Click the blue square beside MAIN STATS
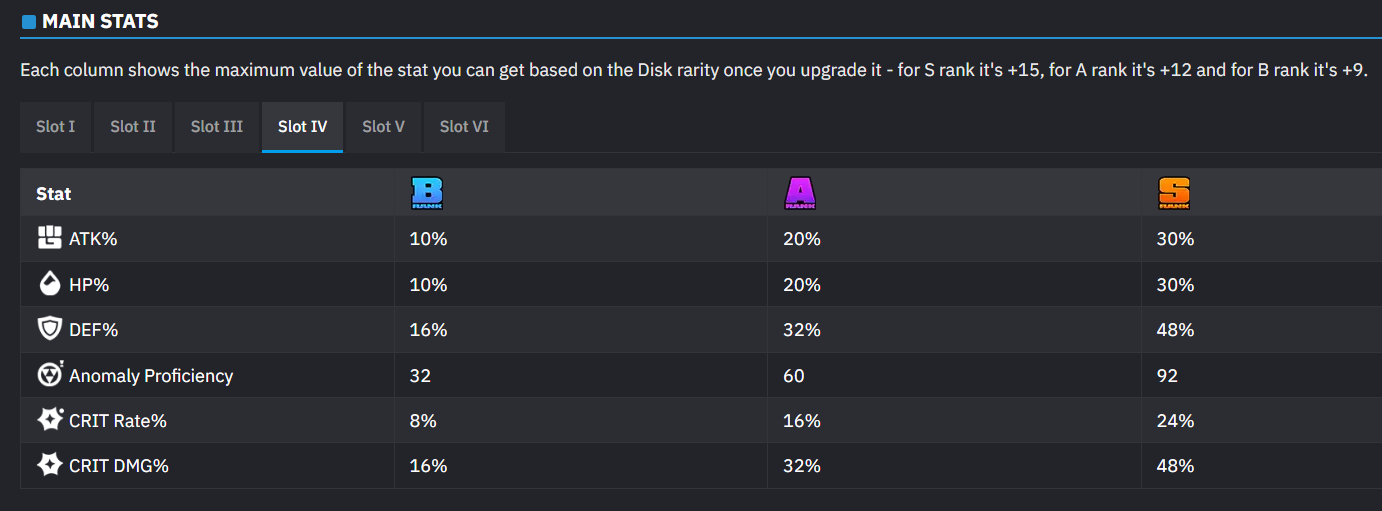The image size is (1382, 511). [x=28, y=22]
